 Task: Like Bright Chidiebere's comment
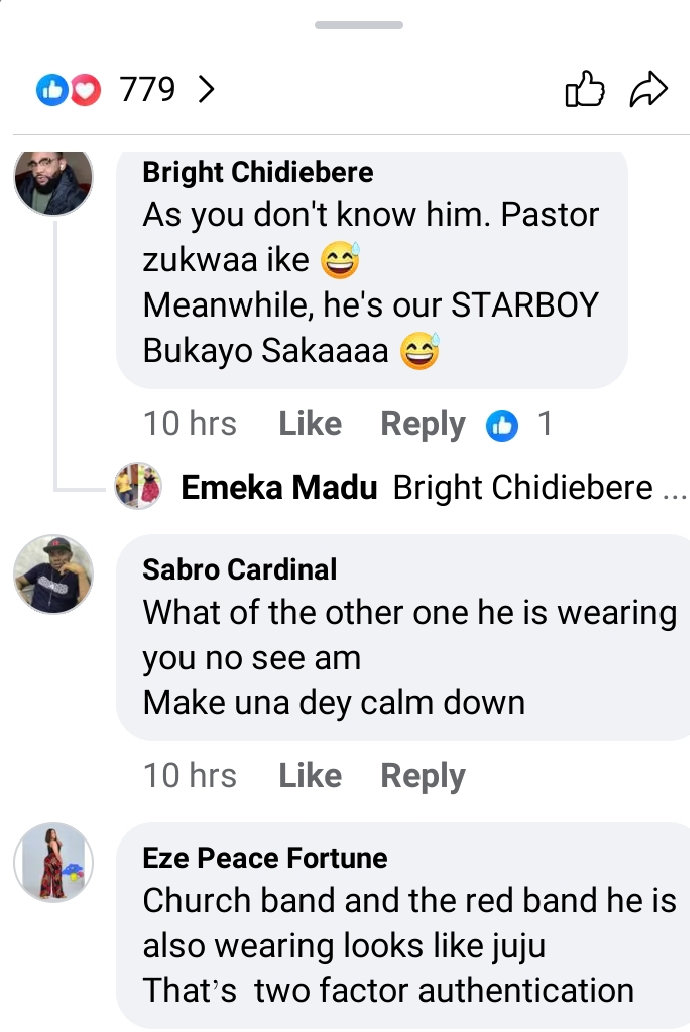(310, 424)
